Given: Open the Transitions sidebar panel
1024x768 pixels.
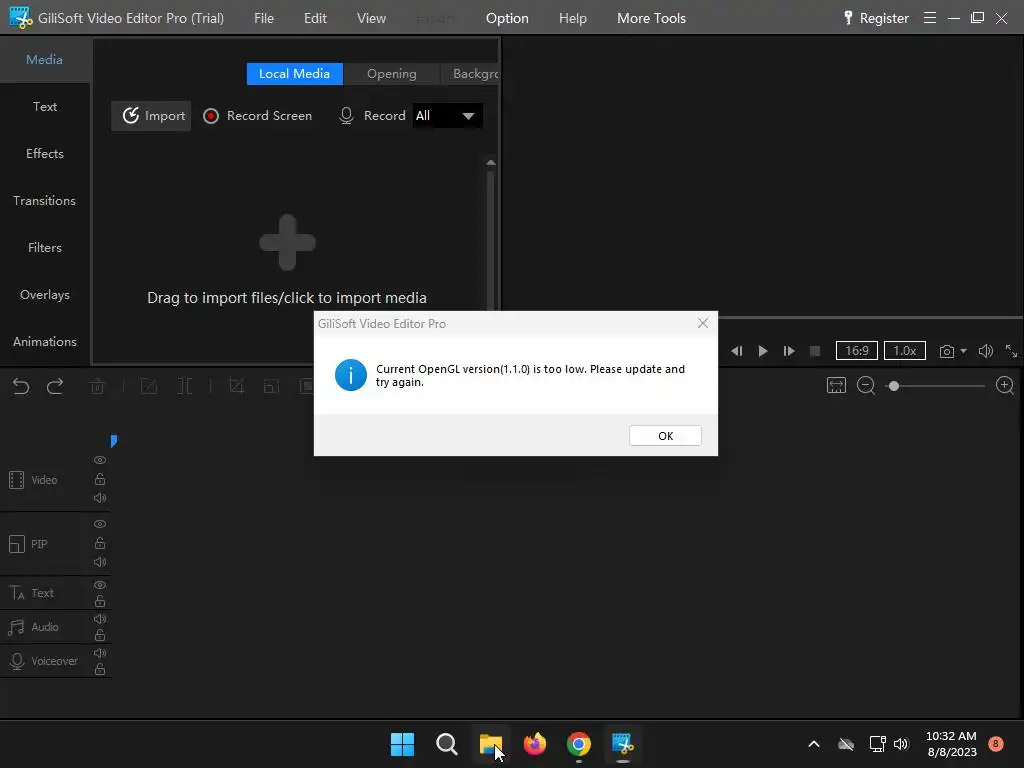Looking at the screenshot, I should pyautogui.click(x=44, y=200).
